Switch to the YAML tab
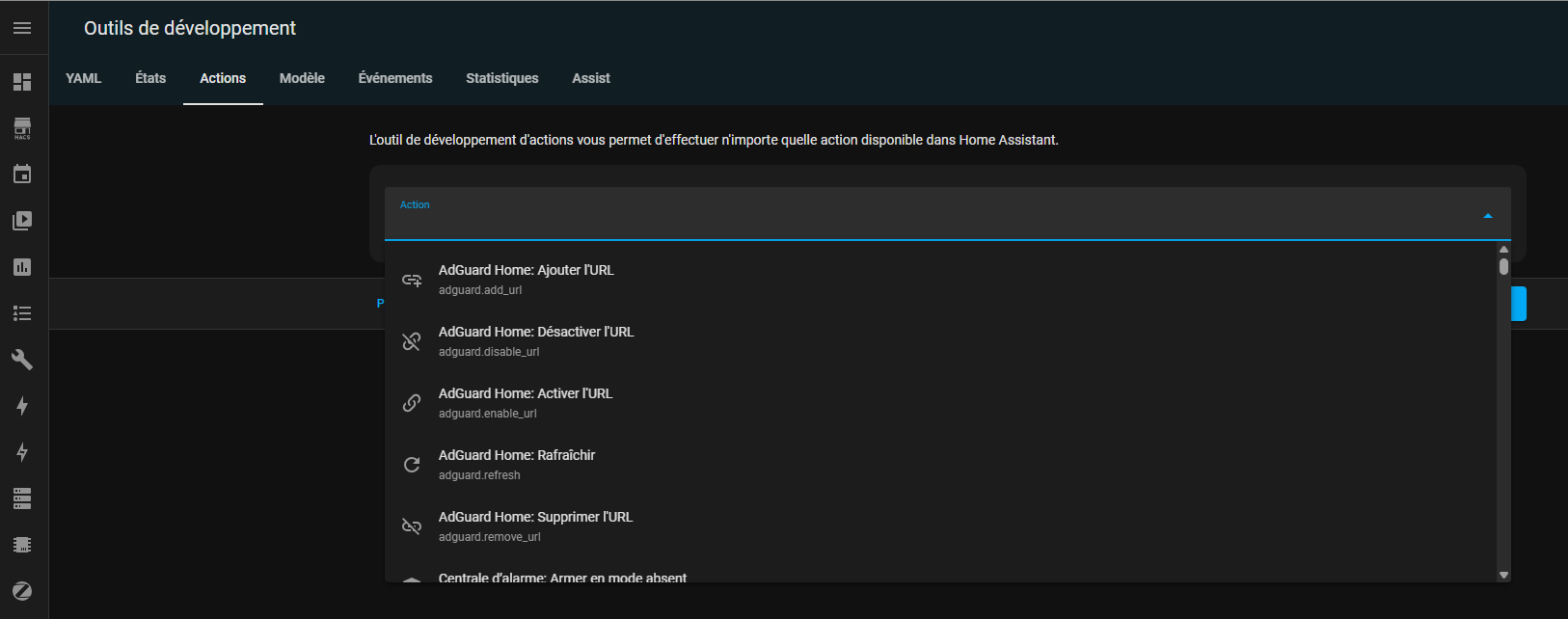 [x=84, y=78]
